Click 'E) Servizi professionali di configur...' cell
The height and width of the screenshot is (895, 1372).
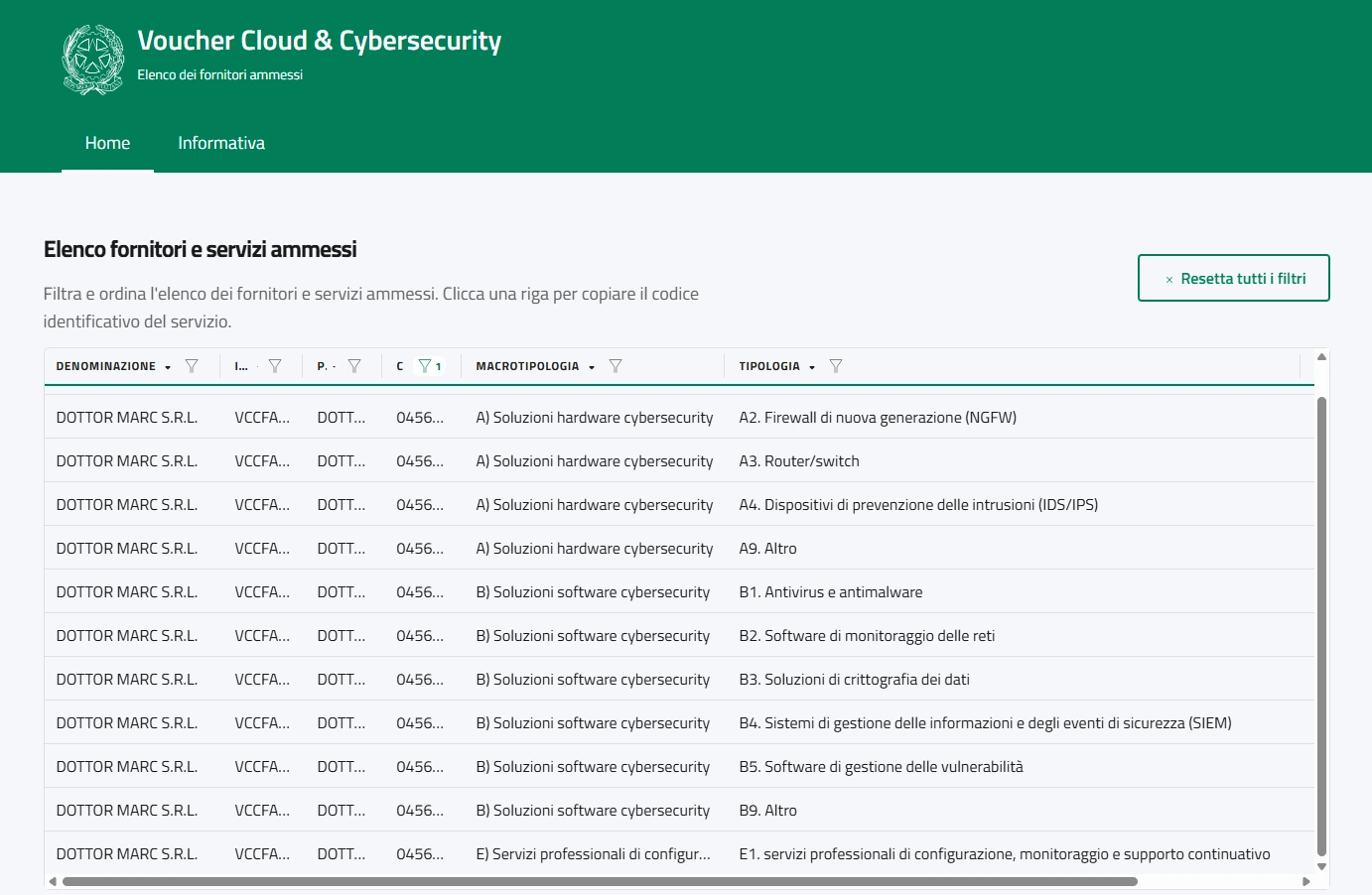[594, 854]
